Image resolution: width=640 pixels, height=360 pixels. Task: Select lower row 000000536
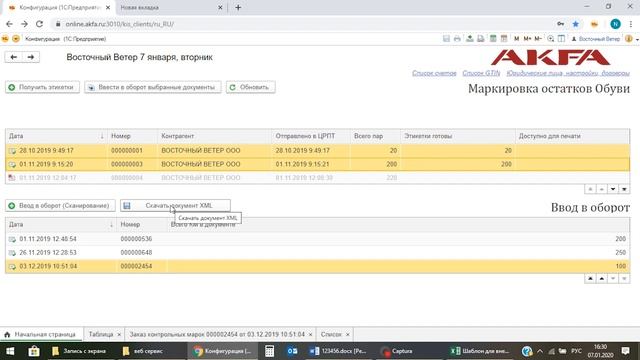pyautogui.click(x=318, y=239)
